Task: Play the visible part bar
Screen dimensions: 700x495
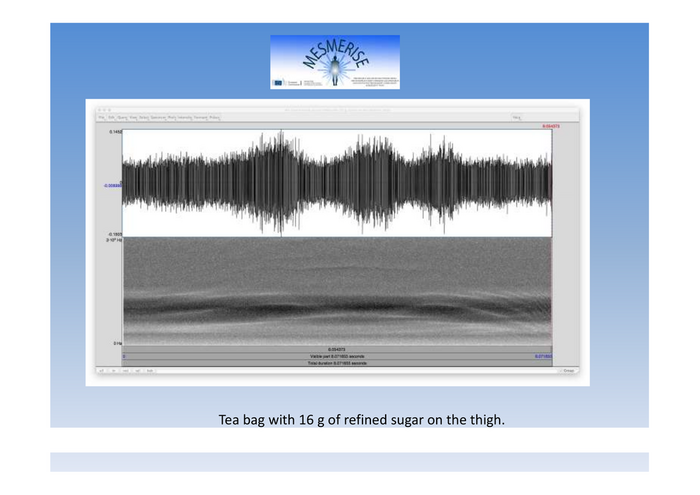Action: click(x=336, y=356)
